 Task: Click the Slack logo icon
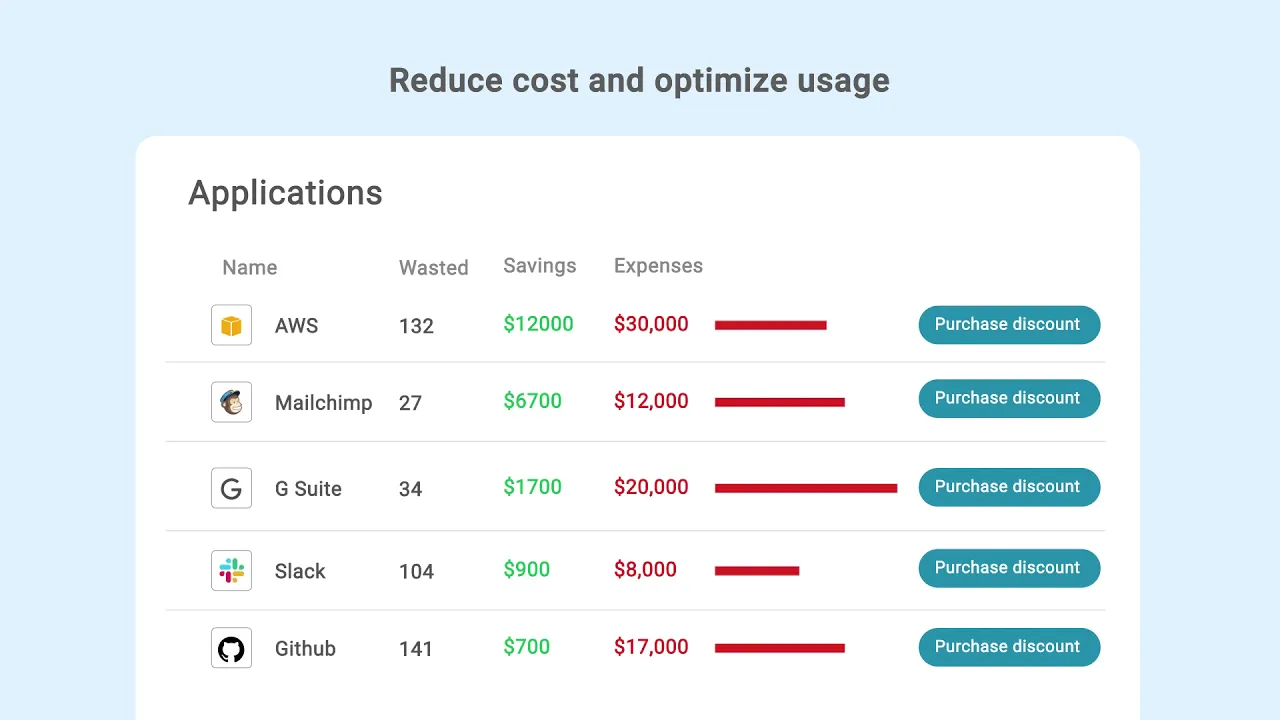[x=231, y=570]
